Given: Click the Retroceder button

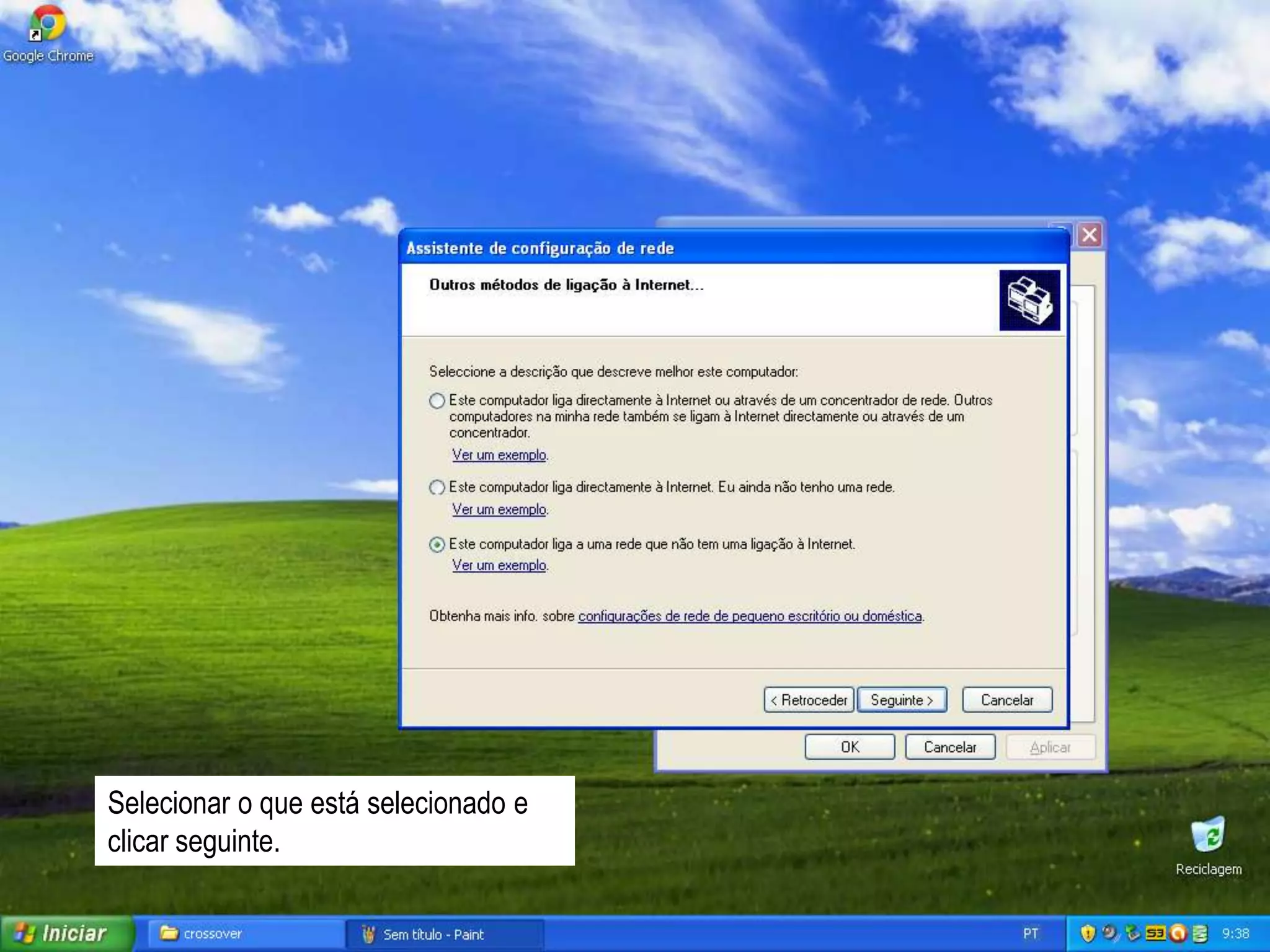Looking at the screenshot, I should [809, 700].
